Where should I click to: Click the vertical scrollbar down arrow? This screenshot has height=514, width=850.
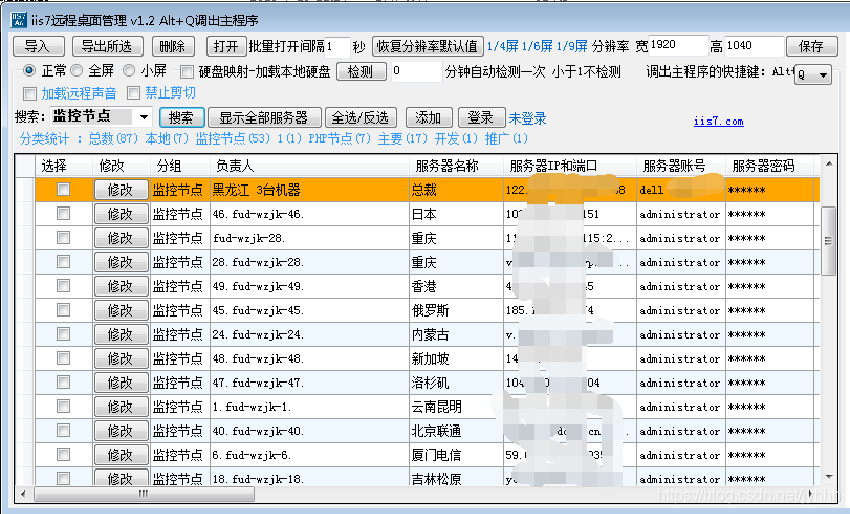829,477
